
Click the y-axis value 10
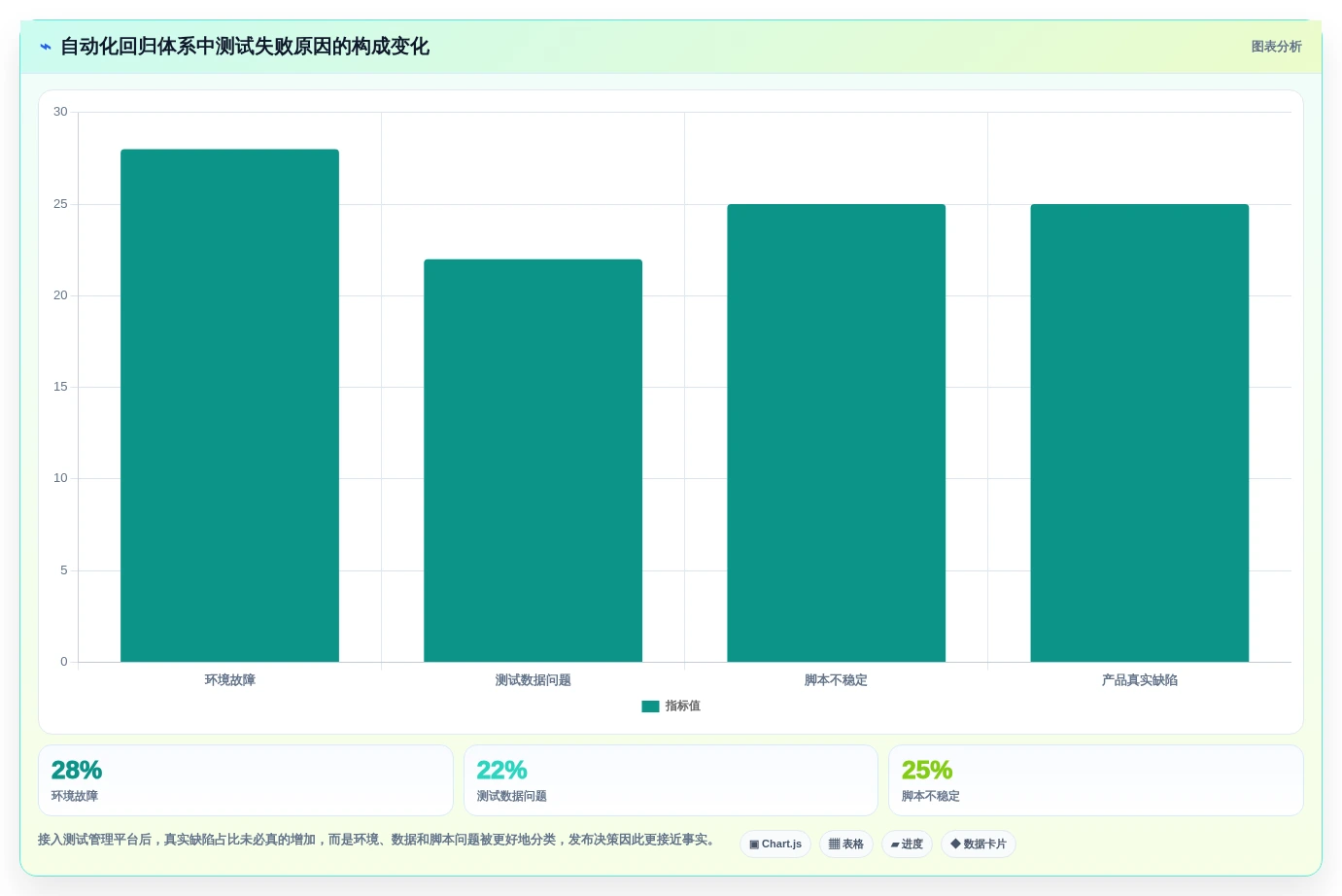(60, 478)
